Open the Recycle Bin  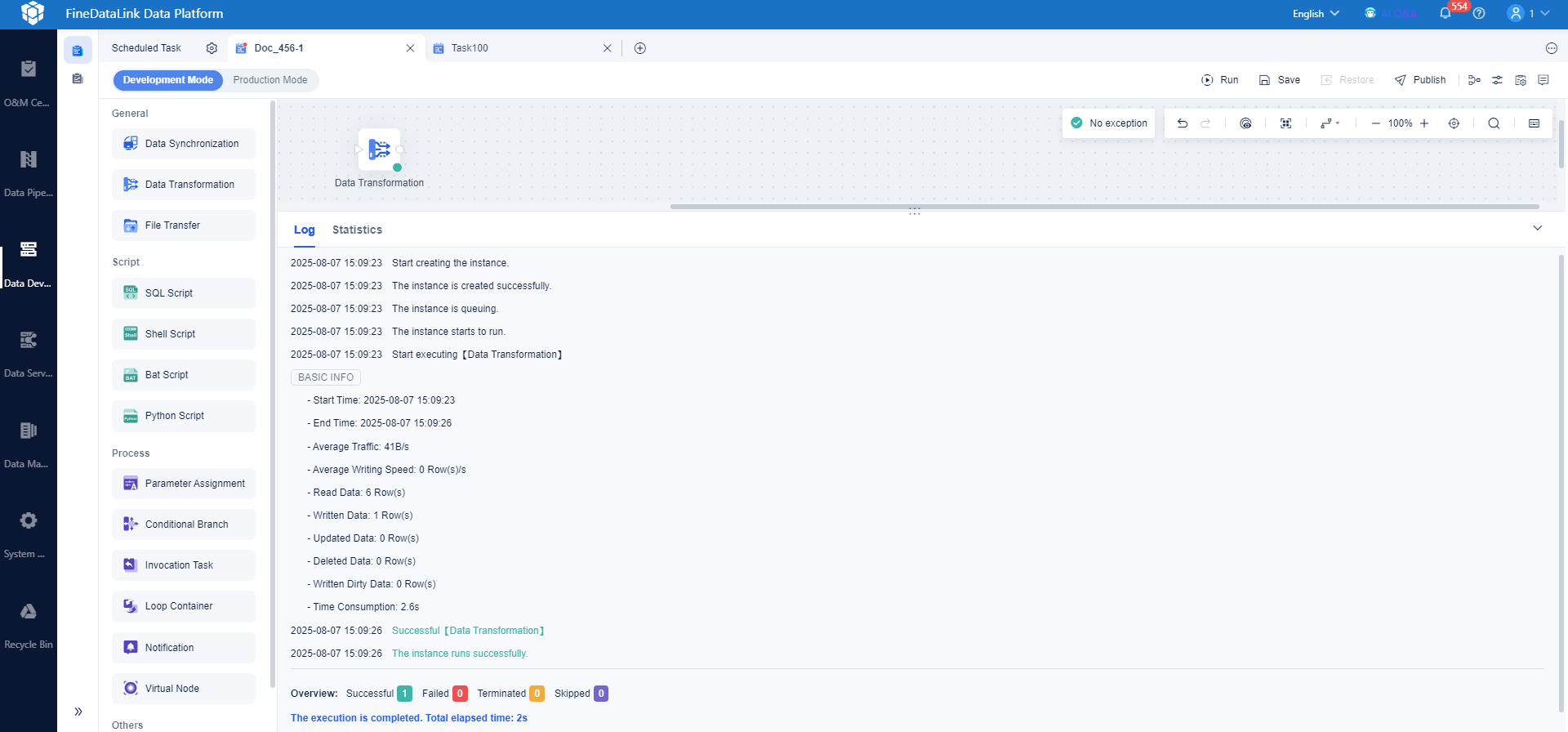pyautogui.click(x=29, y=625)
